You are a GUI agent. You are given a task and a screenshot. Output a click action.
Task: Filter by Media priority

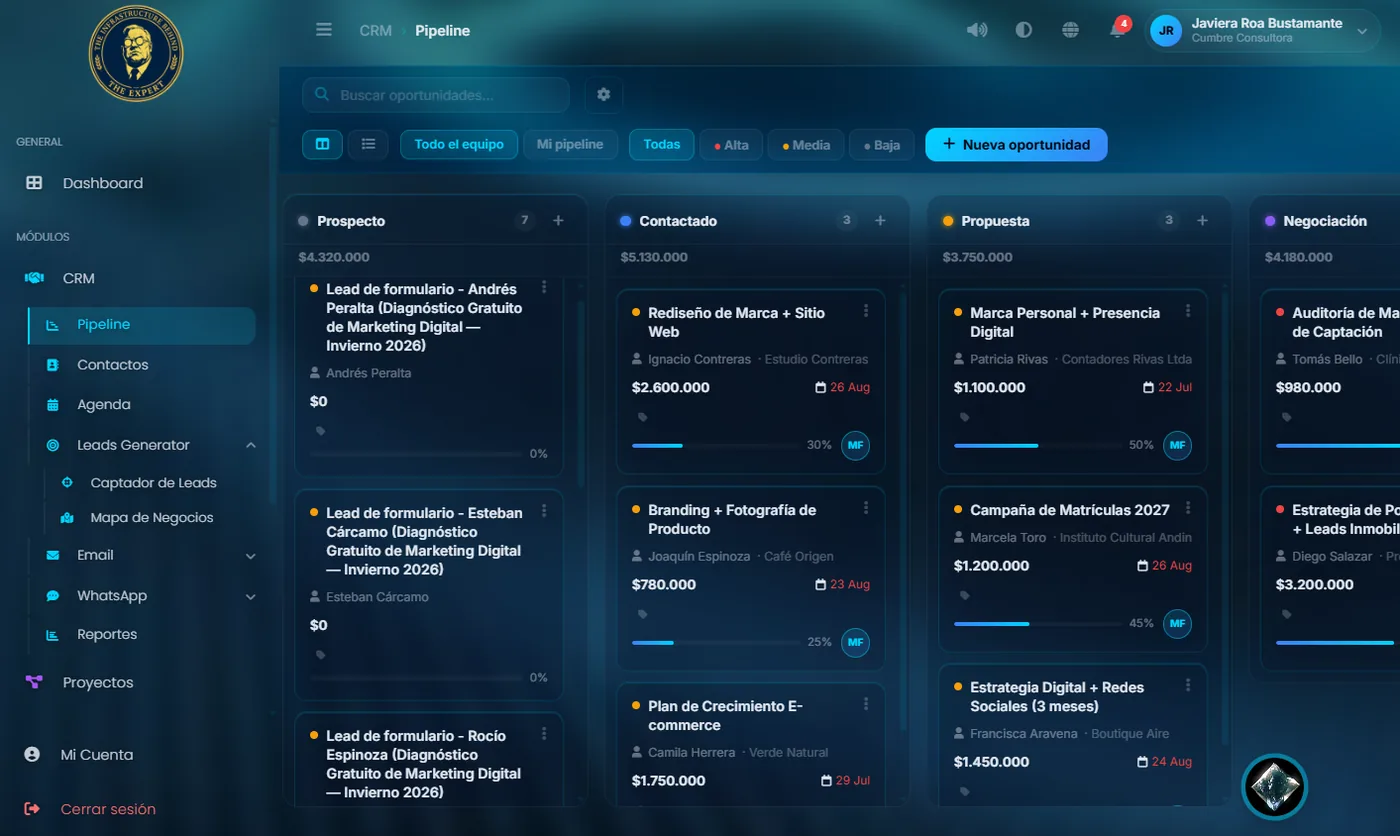[806, 145]
